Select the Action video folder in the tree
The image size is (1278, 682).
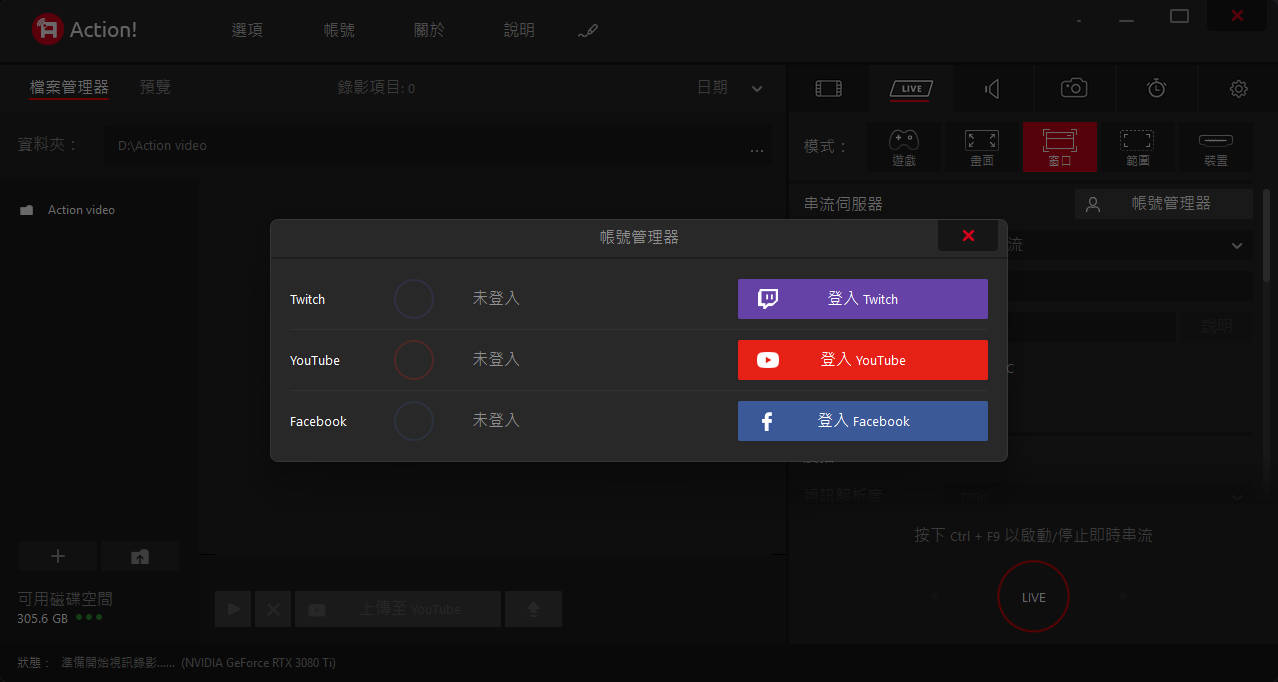point(68,210)
